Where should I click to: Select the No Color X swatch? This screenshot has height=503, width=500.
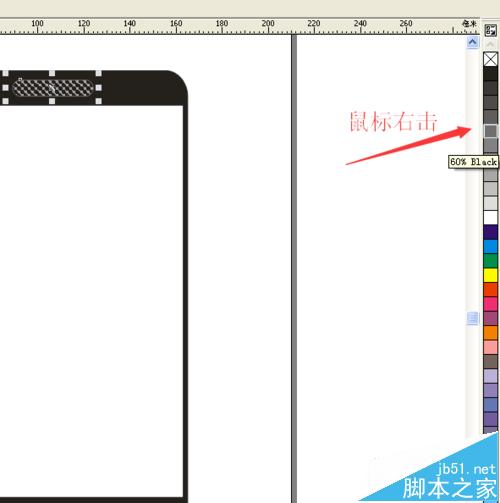490,59
